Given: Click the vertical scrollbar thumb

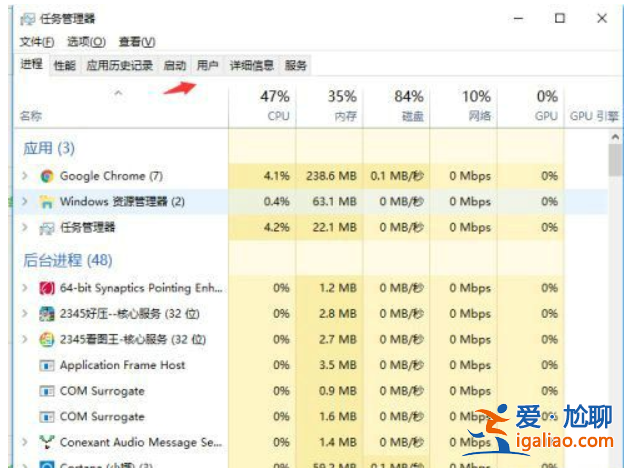Looking at the screenshot, I should coord(615,160).
